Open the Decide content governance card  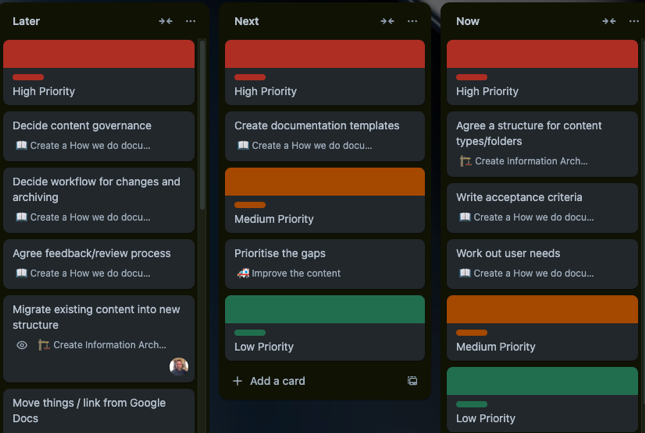point(82,126)
